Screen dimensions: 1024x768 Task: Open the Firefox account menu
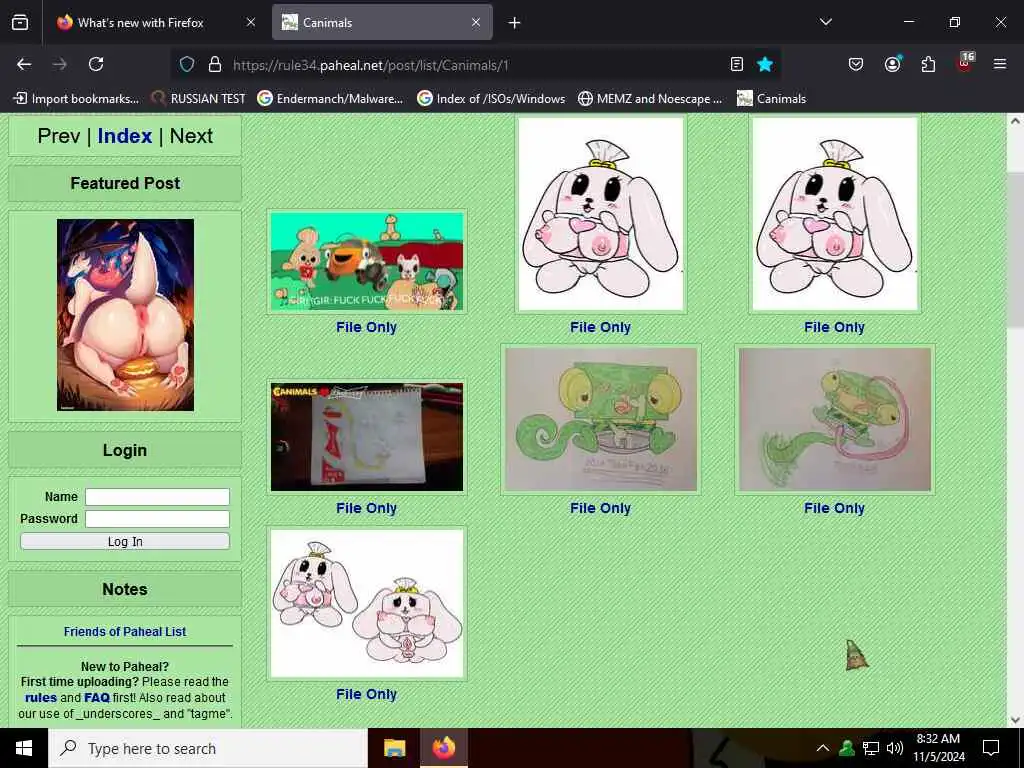893,64
